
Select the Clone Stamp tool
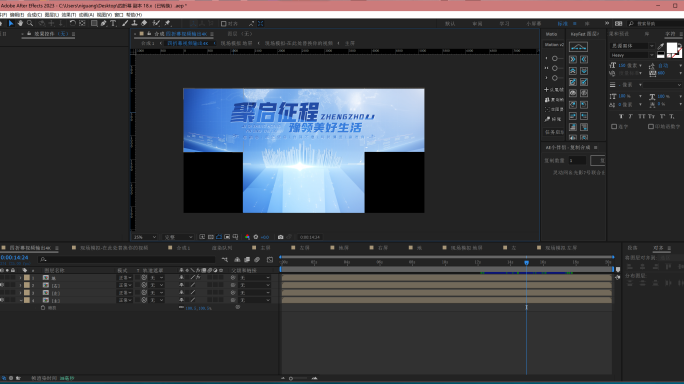(x=134, y=24)
